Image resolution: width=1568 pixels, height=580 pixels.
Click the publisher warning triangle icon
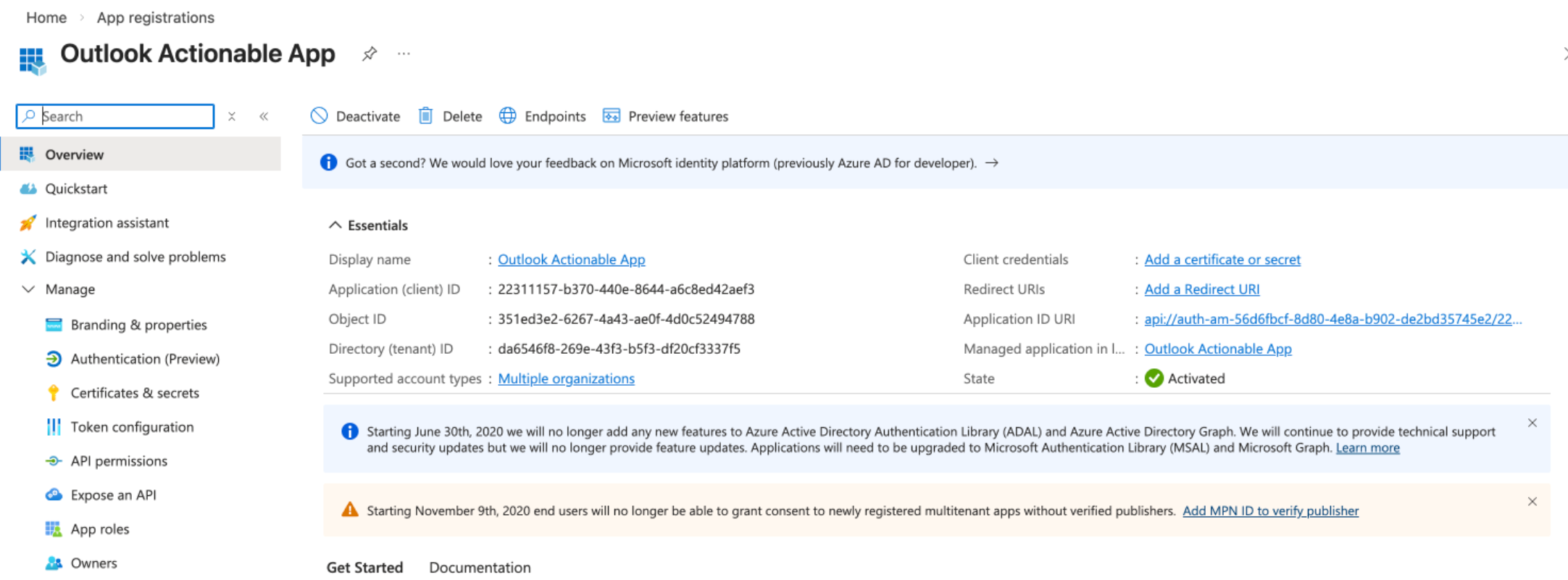[350, 510]
